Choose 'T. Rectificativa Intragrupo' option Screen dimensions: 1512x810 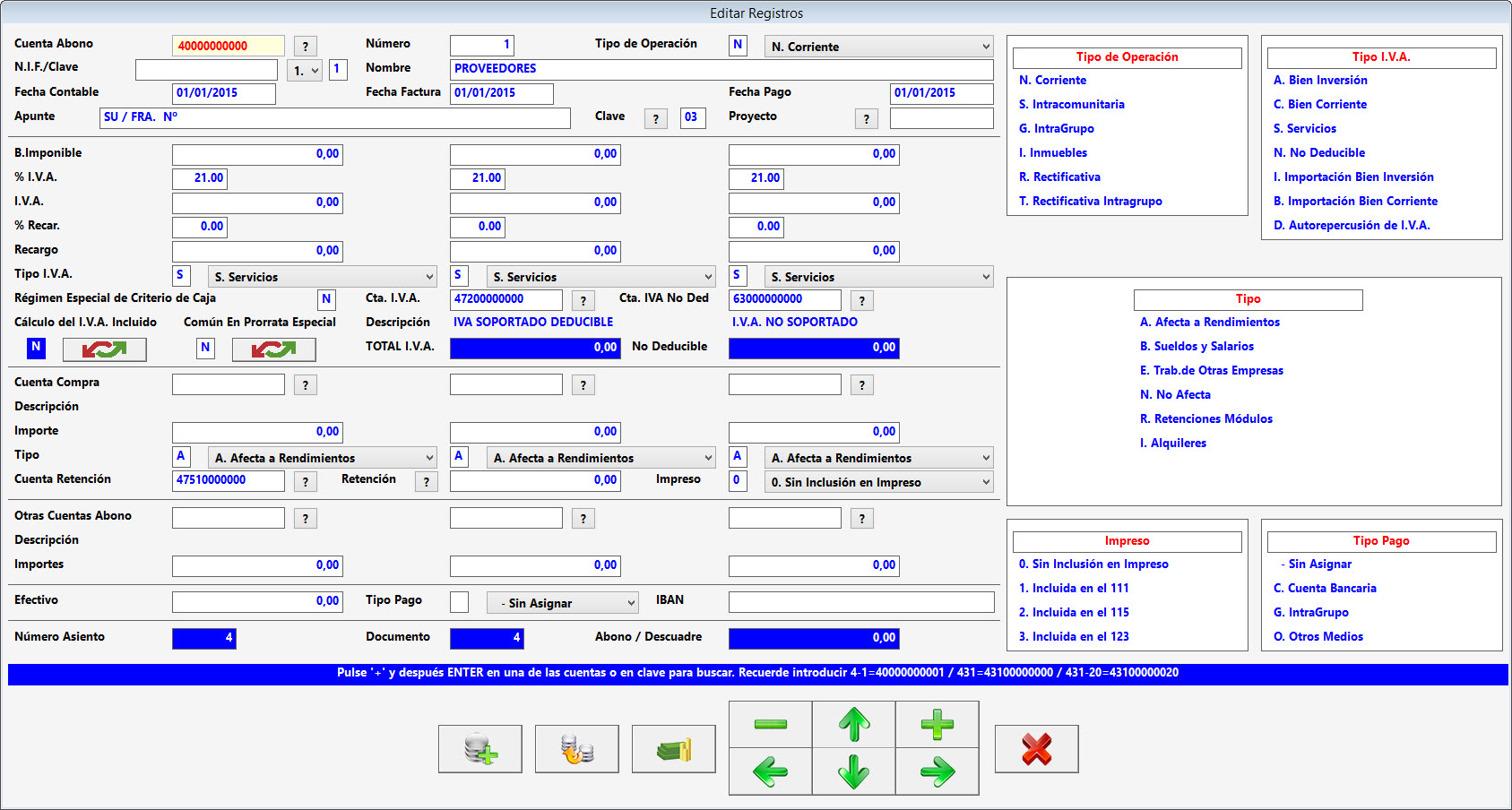1090,201
